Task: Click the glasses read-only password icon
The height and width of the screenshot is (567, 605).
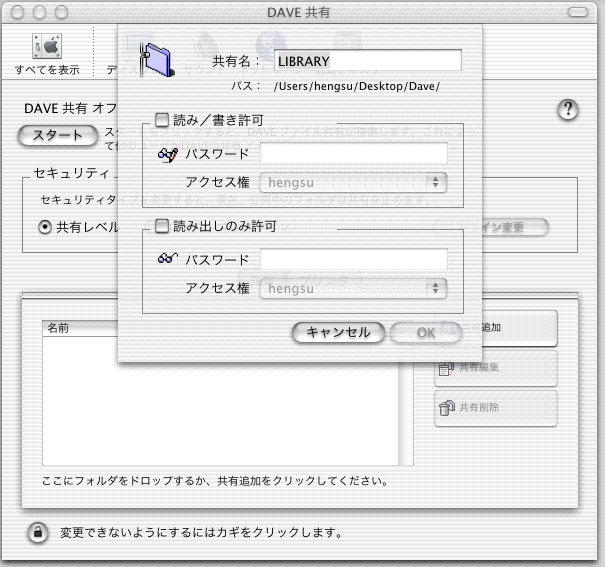Action: [168, 258]
